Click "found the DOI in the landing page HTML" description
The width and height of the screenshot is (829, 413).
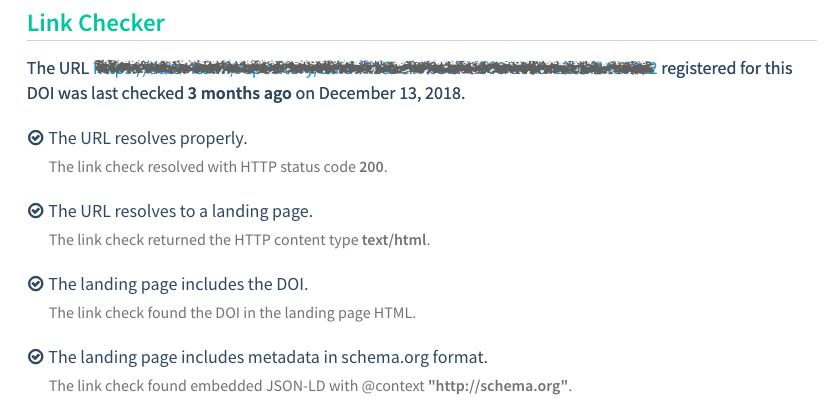tap(231, 312)
